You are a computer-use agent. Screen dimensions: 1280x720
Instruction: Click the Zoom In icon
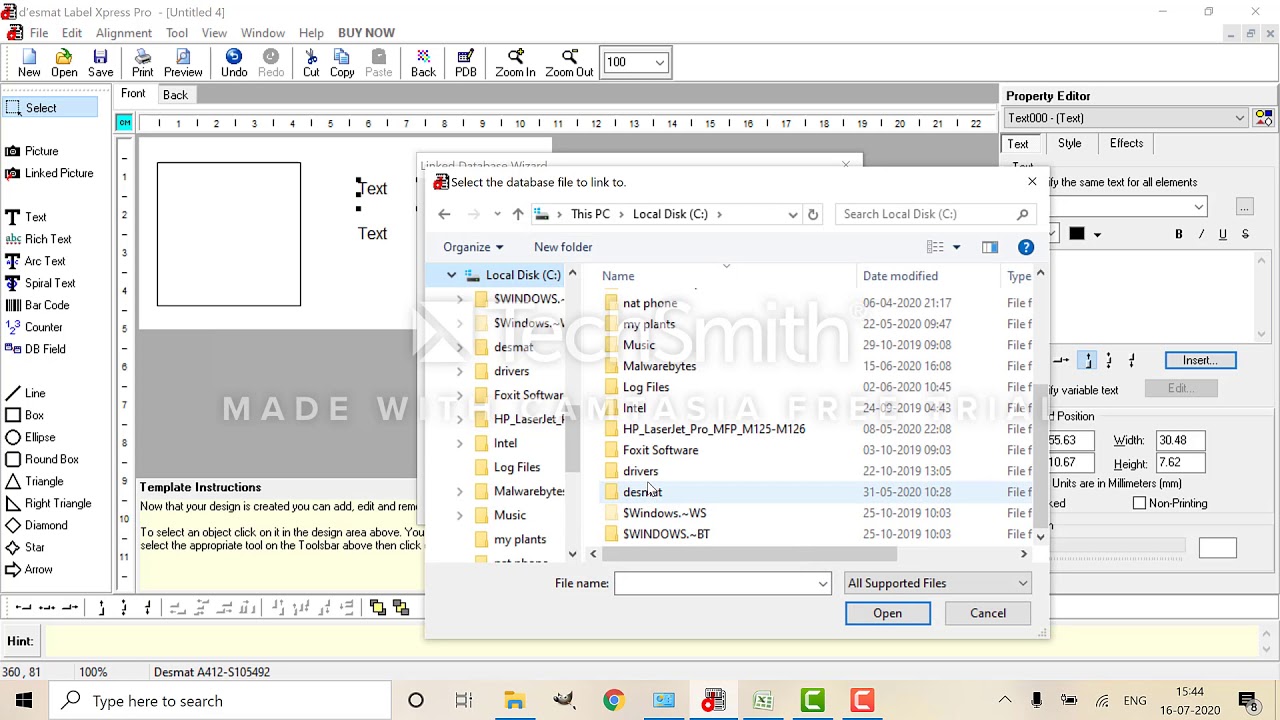pyautogui.click(x=515, y=63)
